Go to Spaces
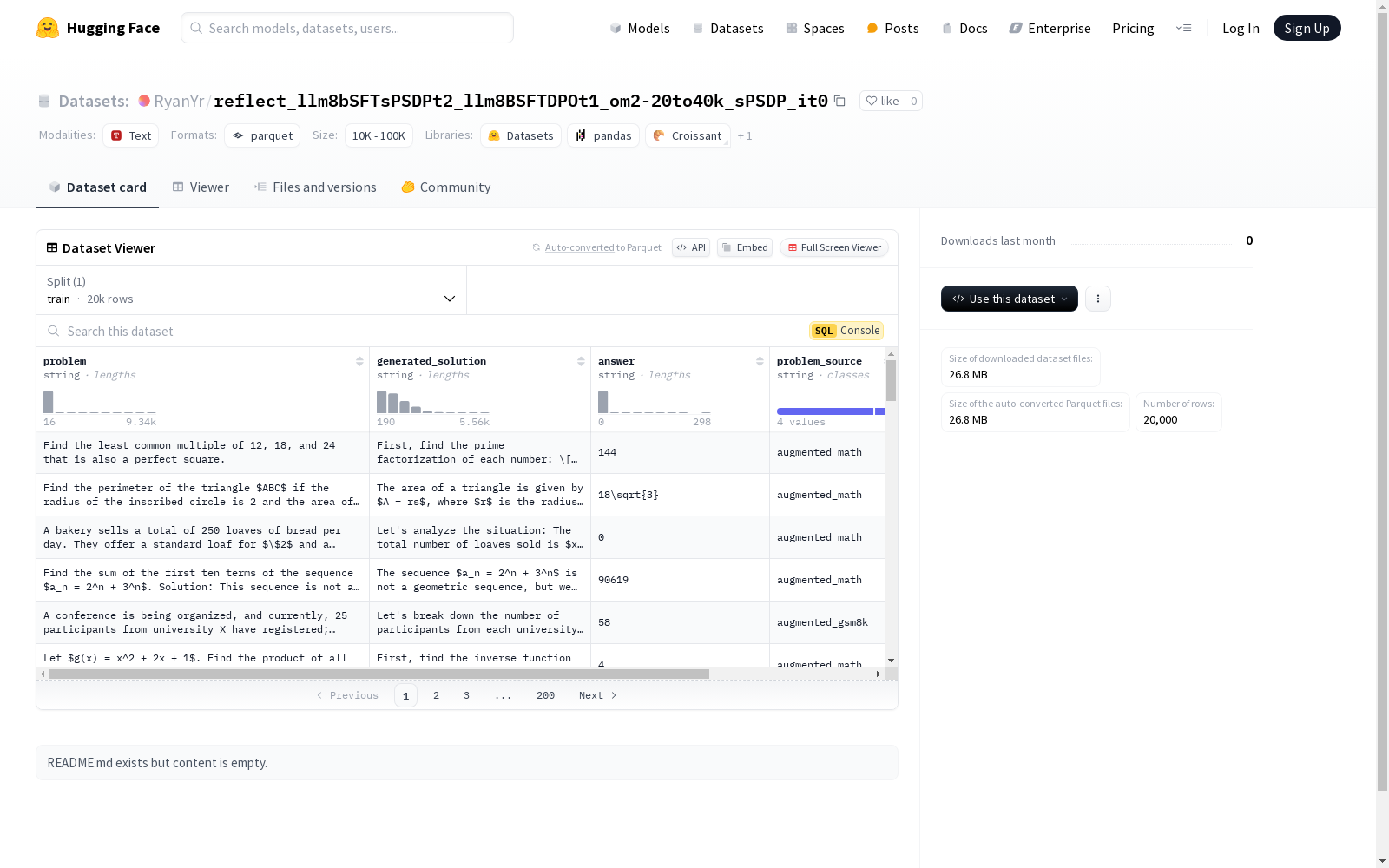 [815, 28]
